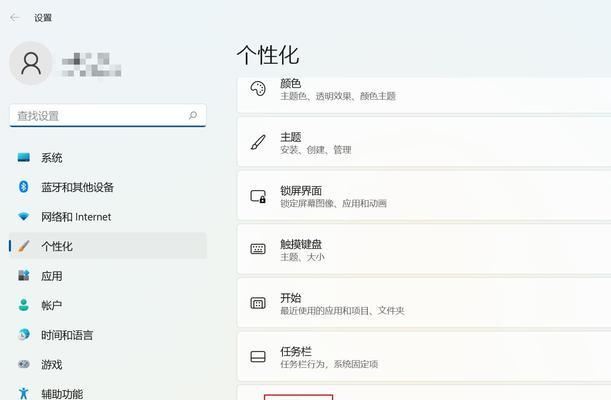Open 帐户 in the sidebar

click(108, 305)
